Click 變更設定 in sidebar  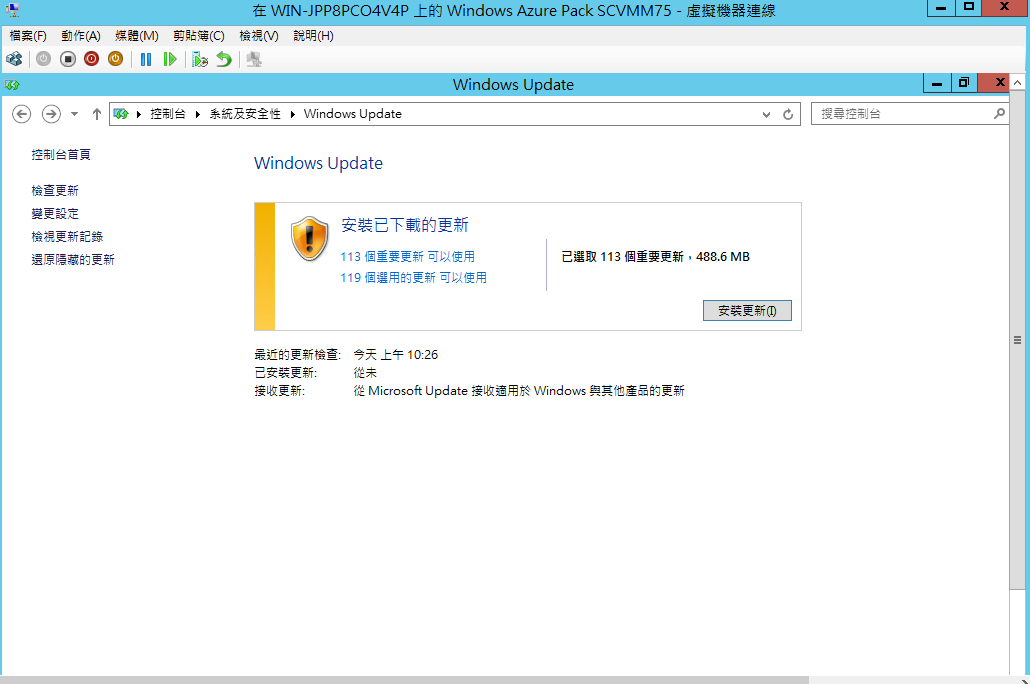55,214
